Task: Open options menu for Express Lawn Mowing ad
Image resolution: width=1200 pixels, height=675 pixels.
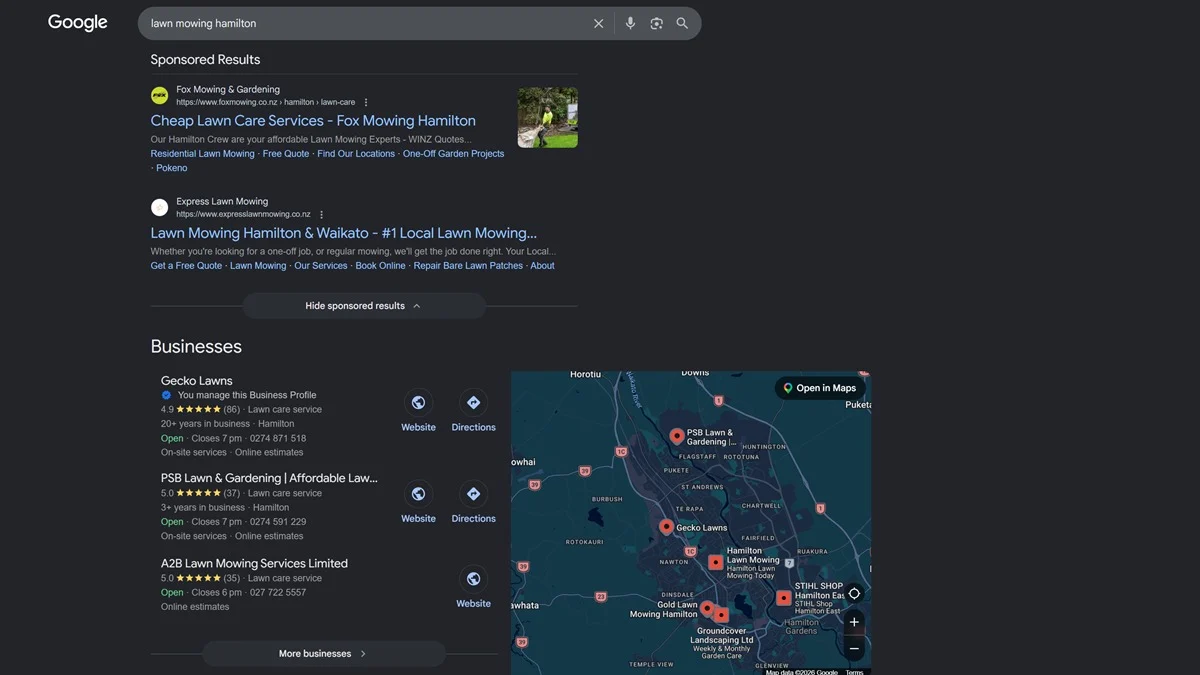Action: pyautogui.click(x=321, y=214)
